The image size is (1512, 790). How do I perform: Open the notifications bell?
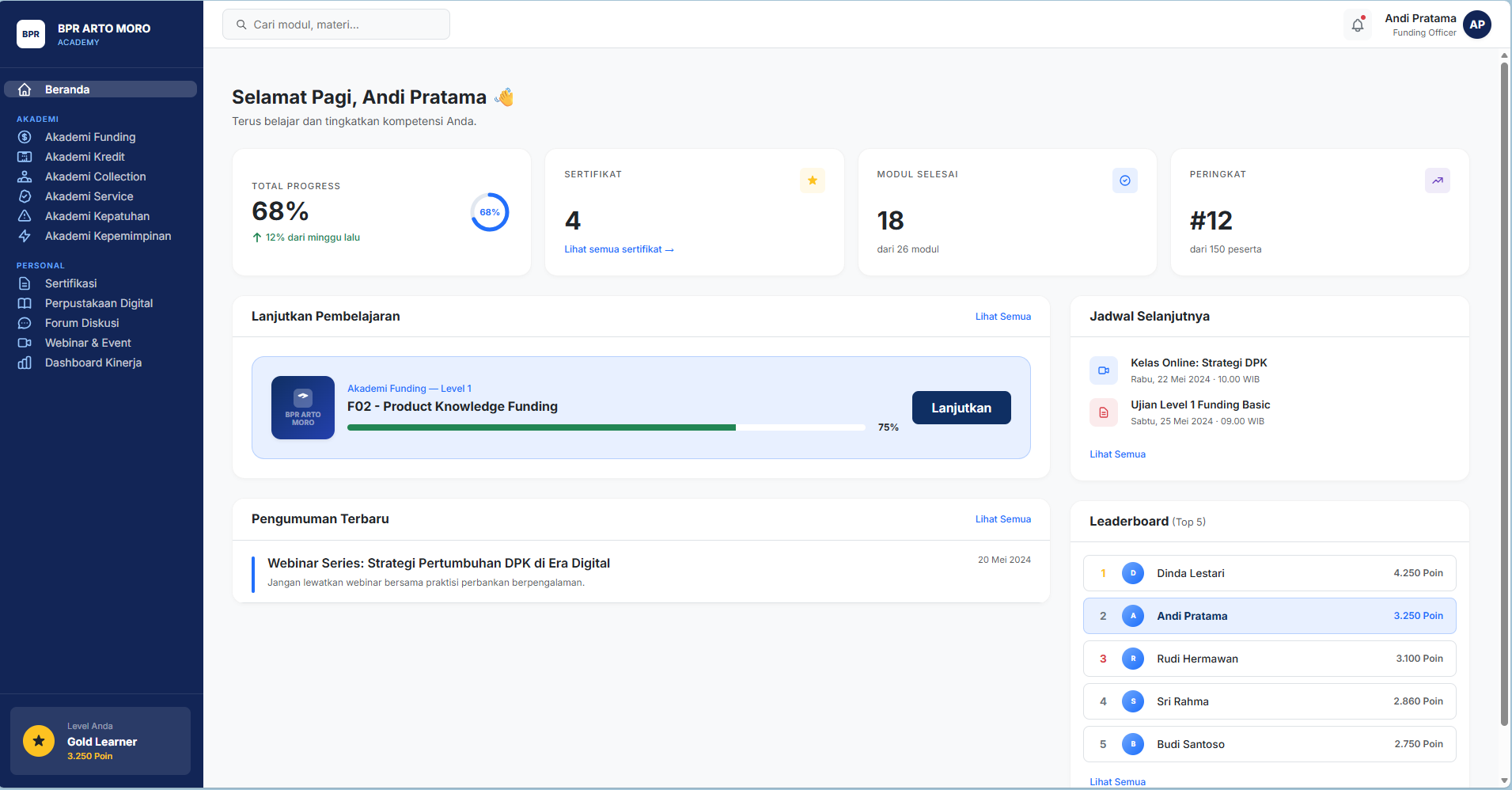(1358, 25)
